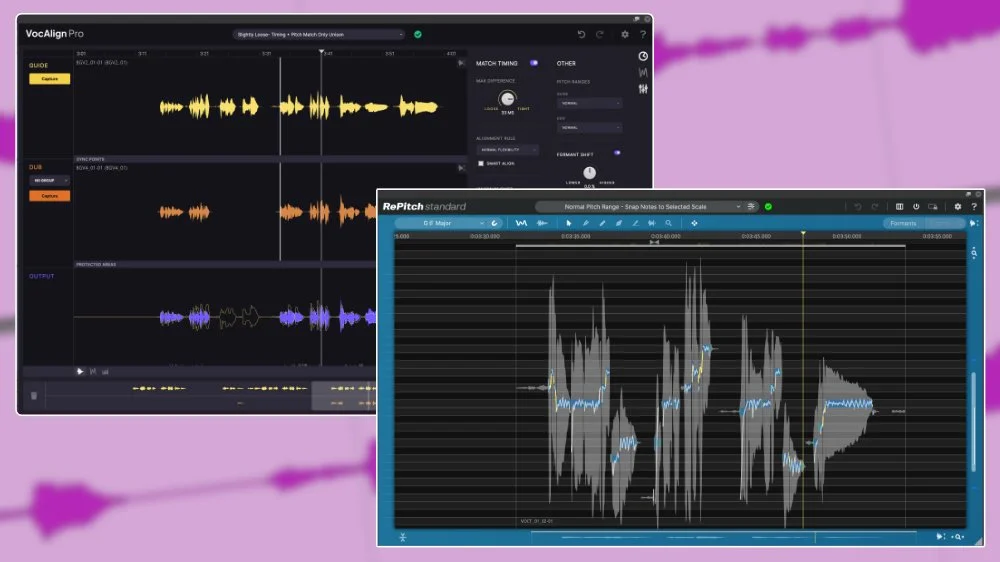Click the loop range marker on the RePitch ruler
The height and width of the screenshot is (562, 1000).
[654, 242]
